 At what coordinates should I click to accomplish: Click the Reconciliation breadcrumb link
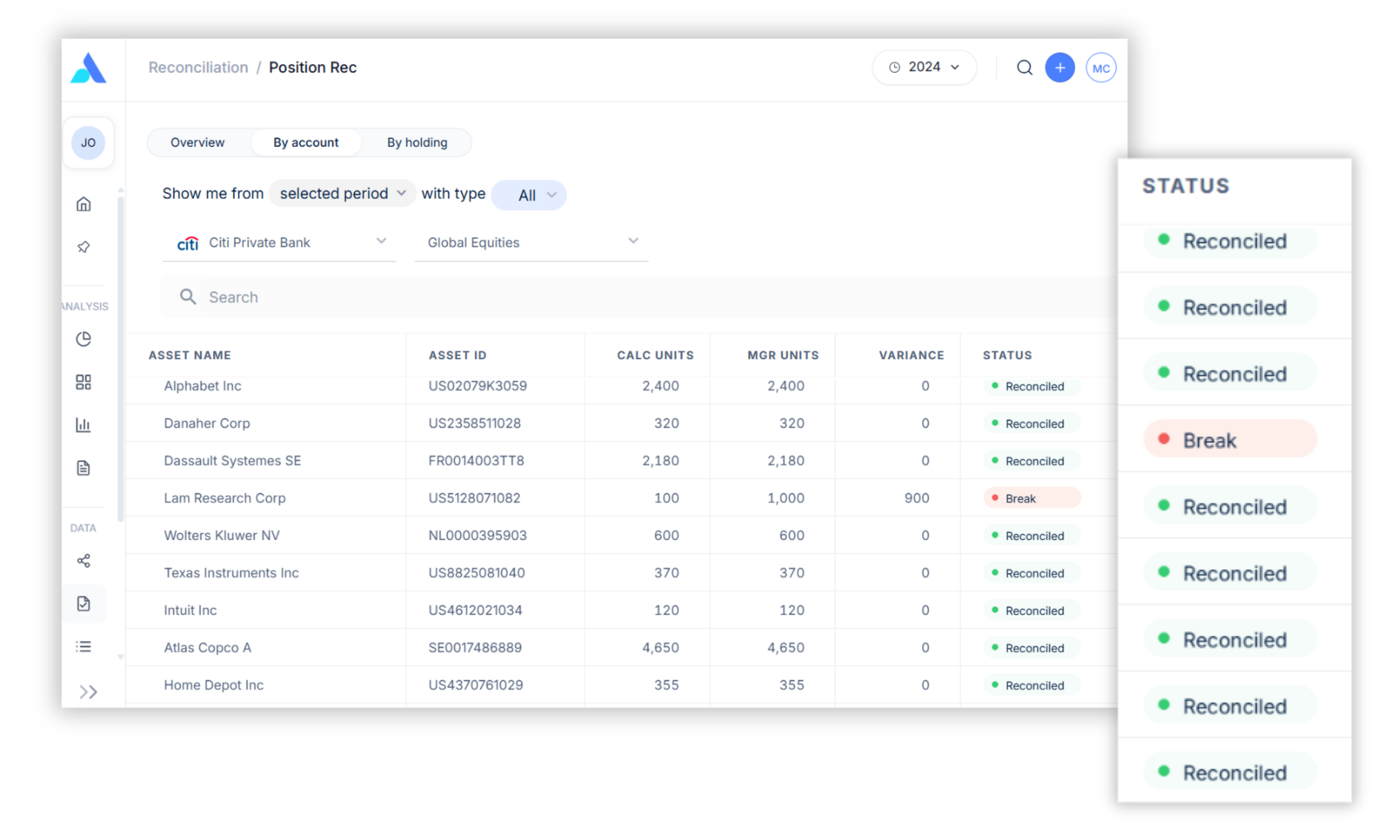pos(198,67)
